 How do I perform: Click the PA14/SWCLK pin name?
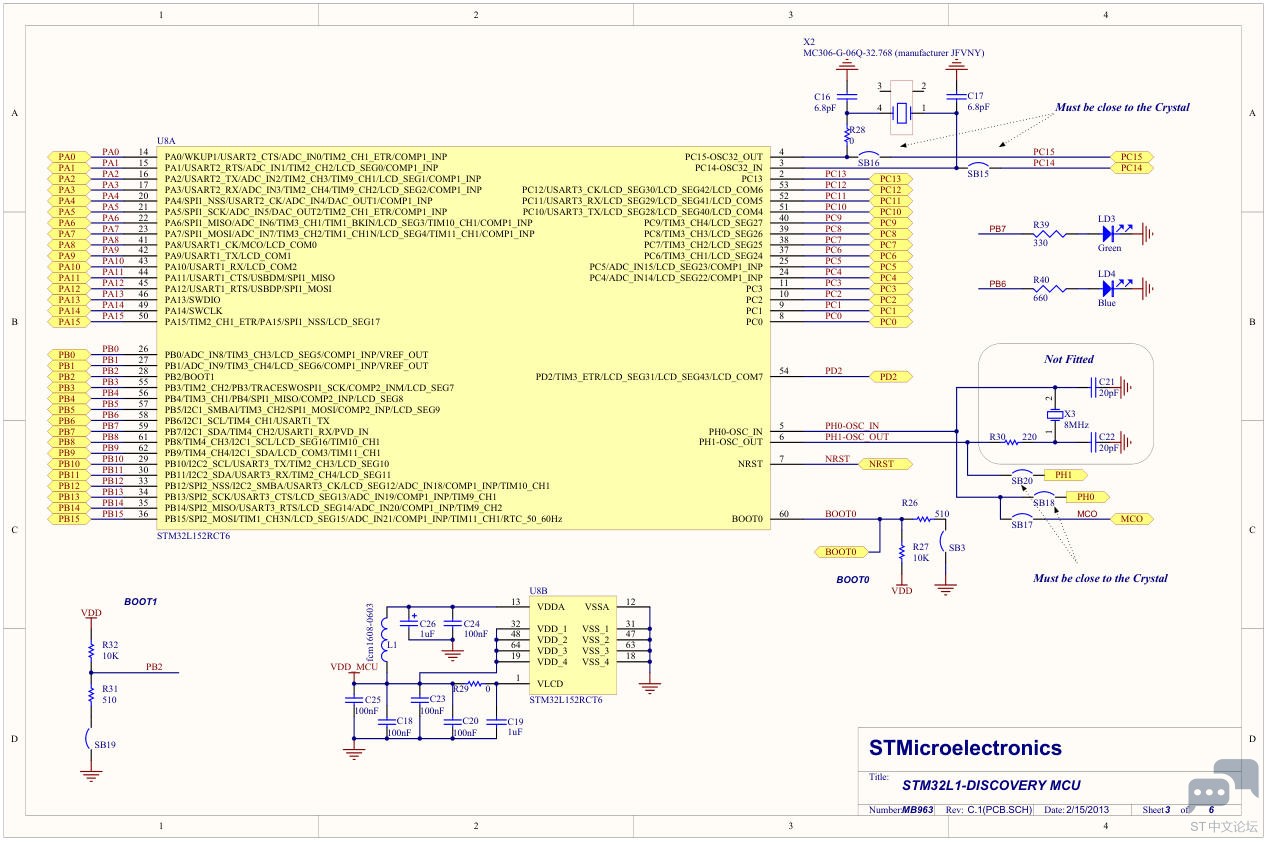click(x=193, y=311)
